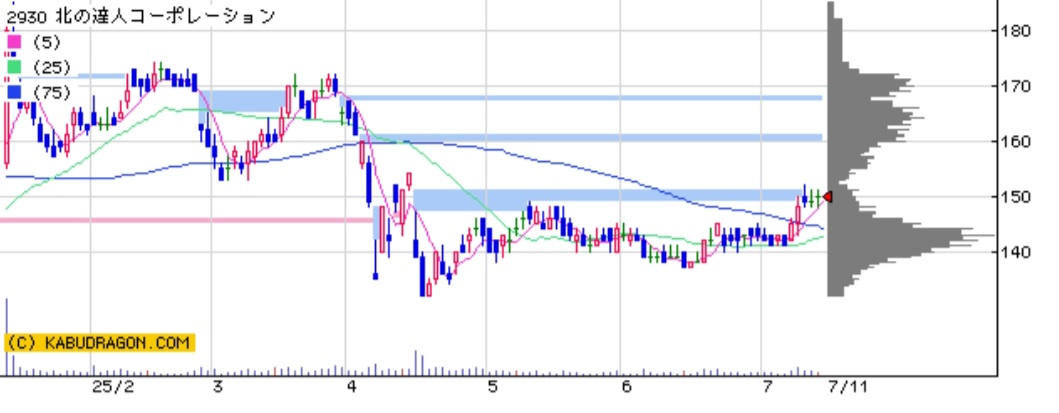The image size is (1059, 413).
Task: Click the month 4 axis label
Action: tap(351, 387)
